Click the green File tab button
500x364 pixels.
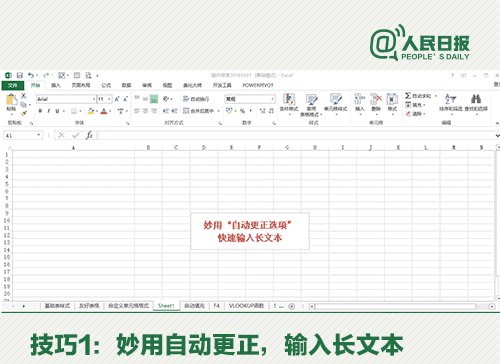click(13, 85)
